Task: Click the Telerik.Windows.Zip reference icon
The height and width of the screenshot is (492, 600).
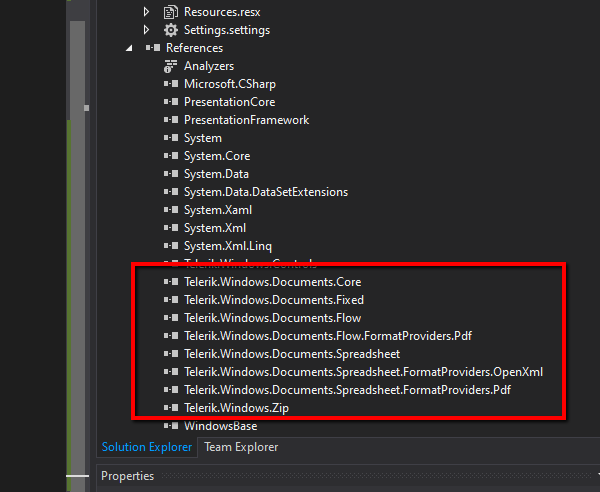Action: pos(170,408)
